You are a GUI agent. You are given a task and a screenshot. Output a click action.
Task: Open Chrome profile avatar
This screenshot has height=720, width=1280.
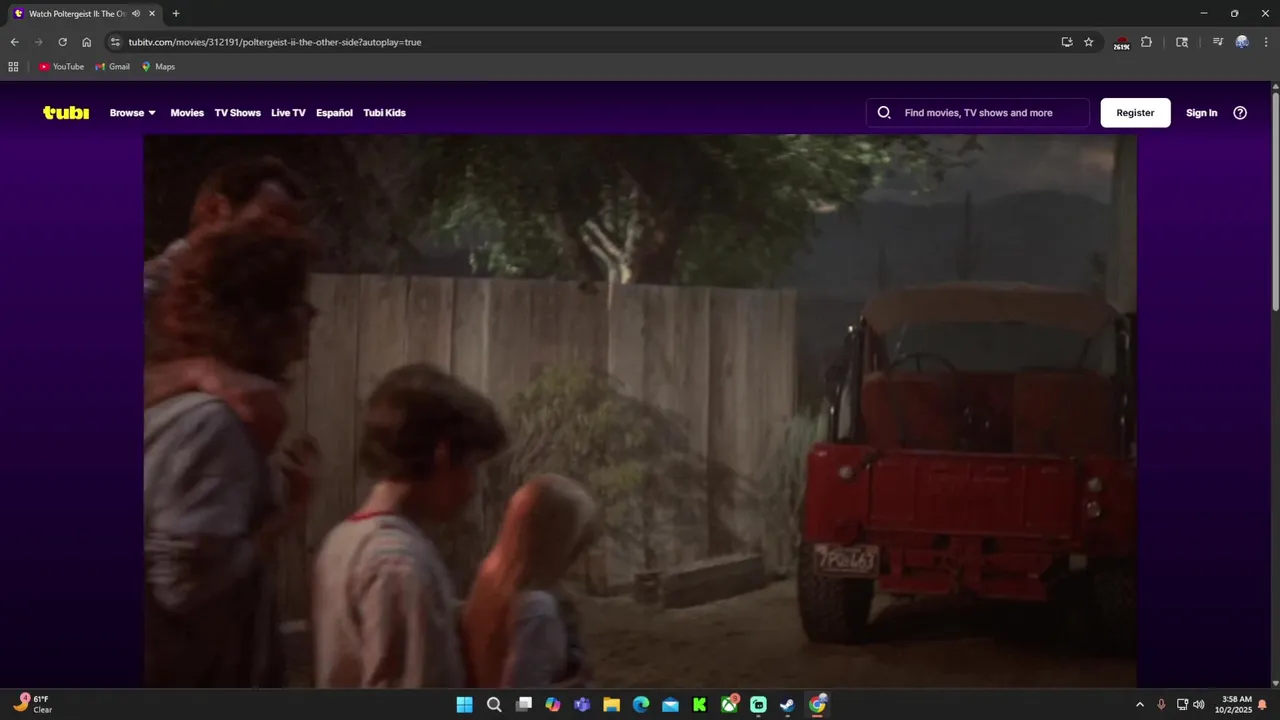pyautogui.click(x=1242, y=42)
